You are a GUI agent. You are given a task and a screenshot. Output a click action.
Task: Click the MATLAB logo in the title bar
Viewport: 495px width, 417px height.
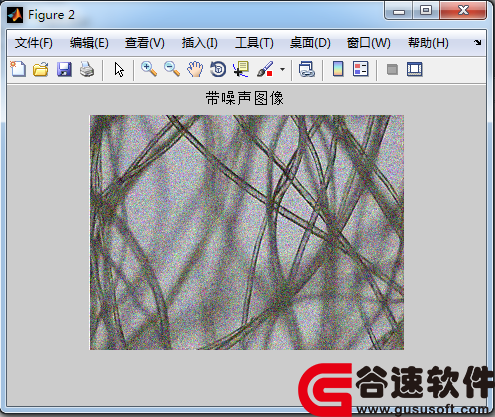(15, 15)
